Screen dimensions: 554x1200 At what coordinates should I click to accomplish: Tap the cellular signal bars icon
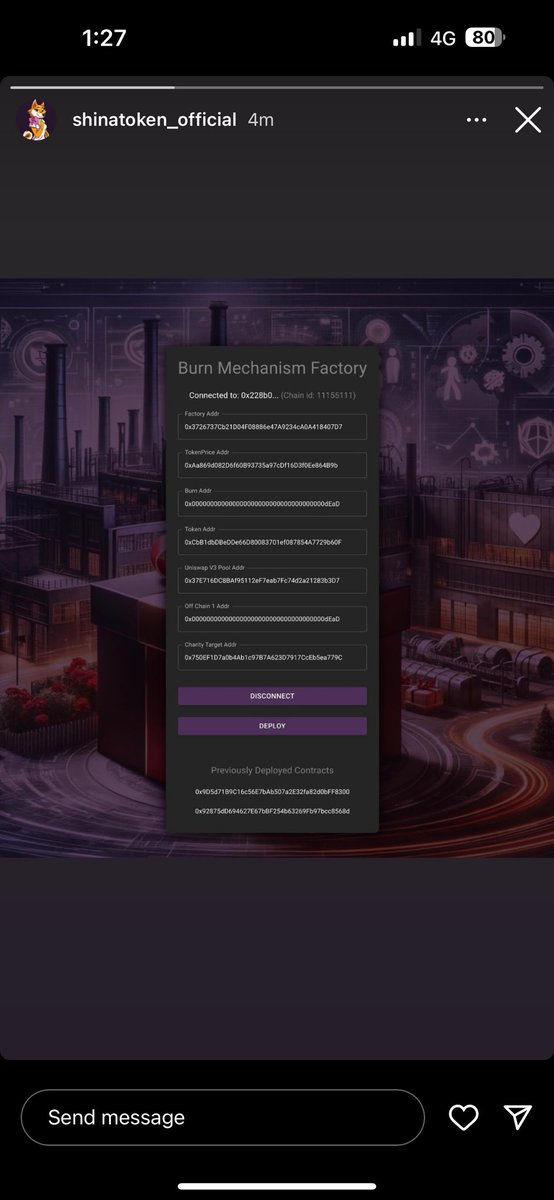click(x=406, y=38)
